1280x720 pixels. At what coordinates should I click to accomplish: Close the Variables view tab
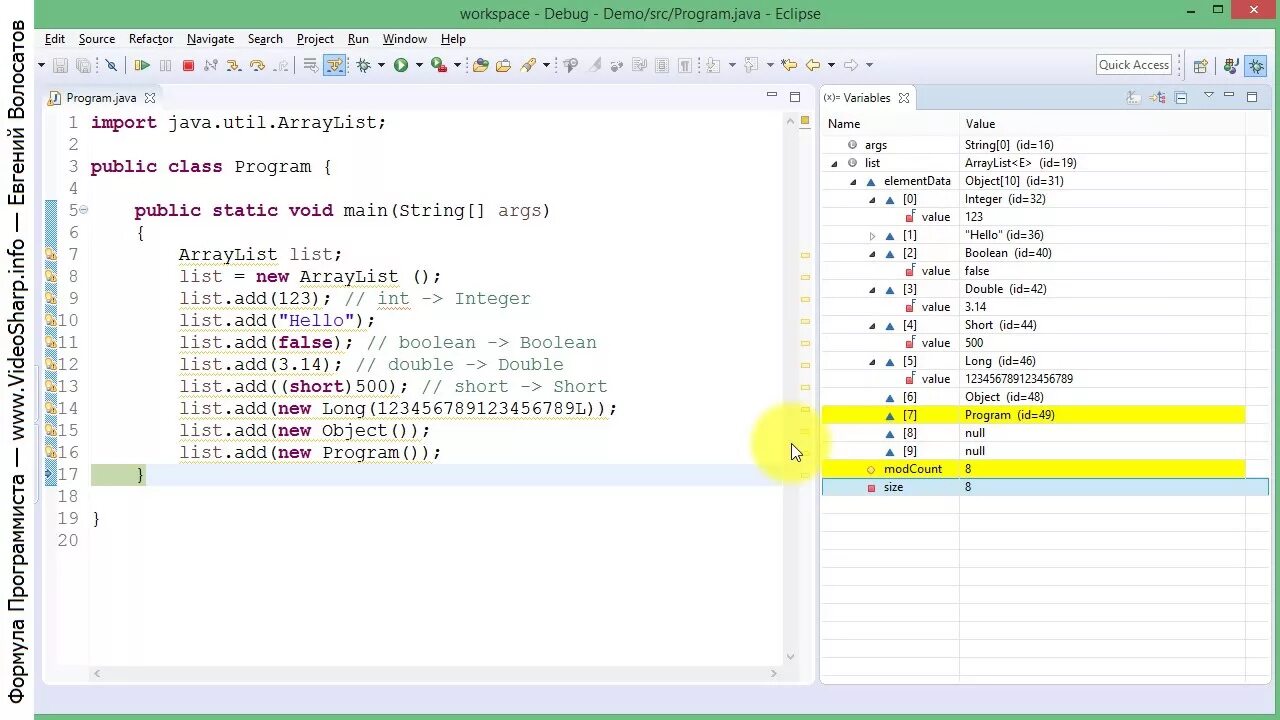point(904,98)
